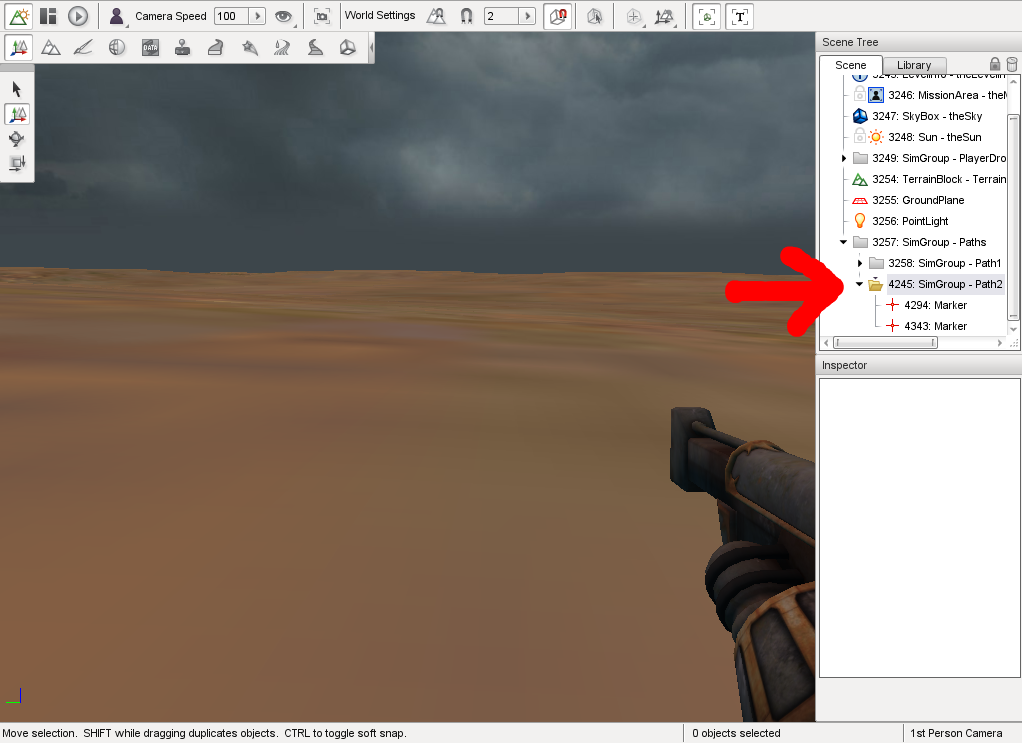Toggle scene tree lock selection icon
This screenshot has width=1022, height=743.
click(x=995, y=65)
